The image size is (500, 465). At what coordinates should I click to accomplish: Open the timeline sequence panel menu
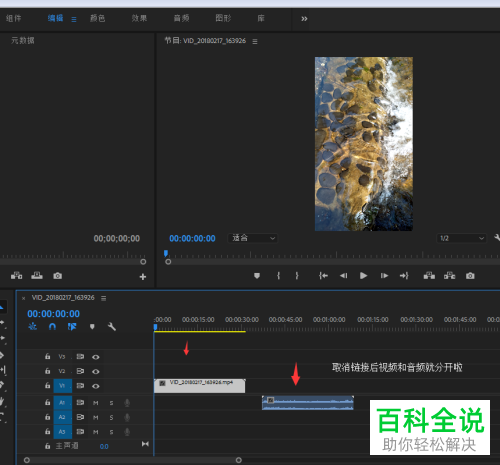tap(104, 298)
